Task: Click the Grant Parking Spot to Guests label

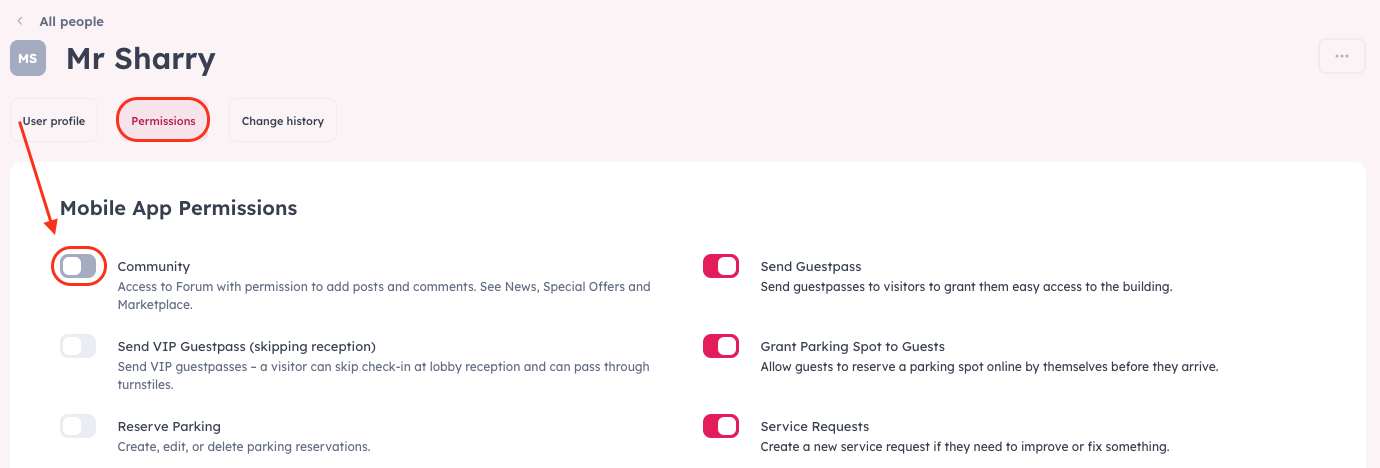Action: click(x=853, y=347)
